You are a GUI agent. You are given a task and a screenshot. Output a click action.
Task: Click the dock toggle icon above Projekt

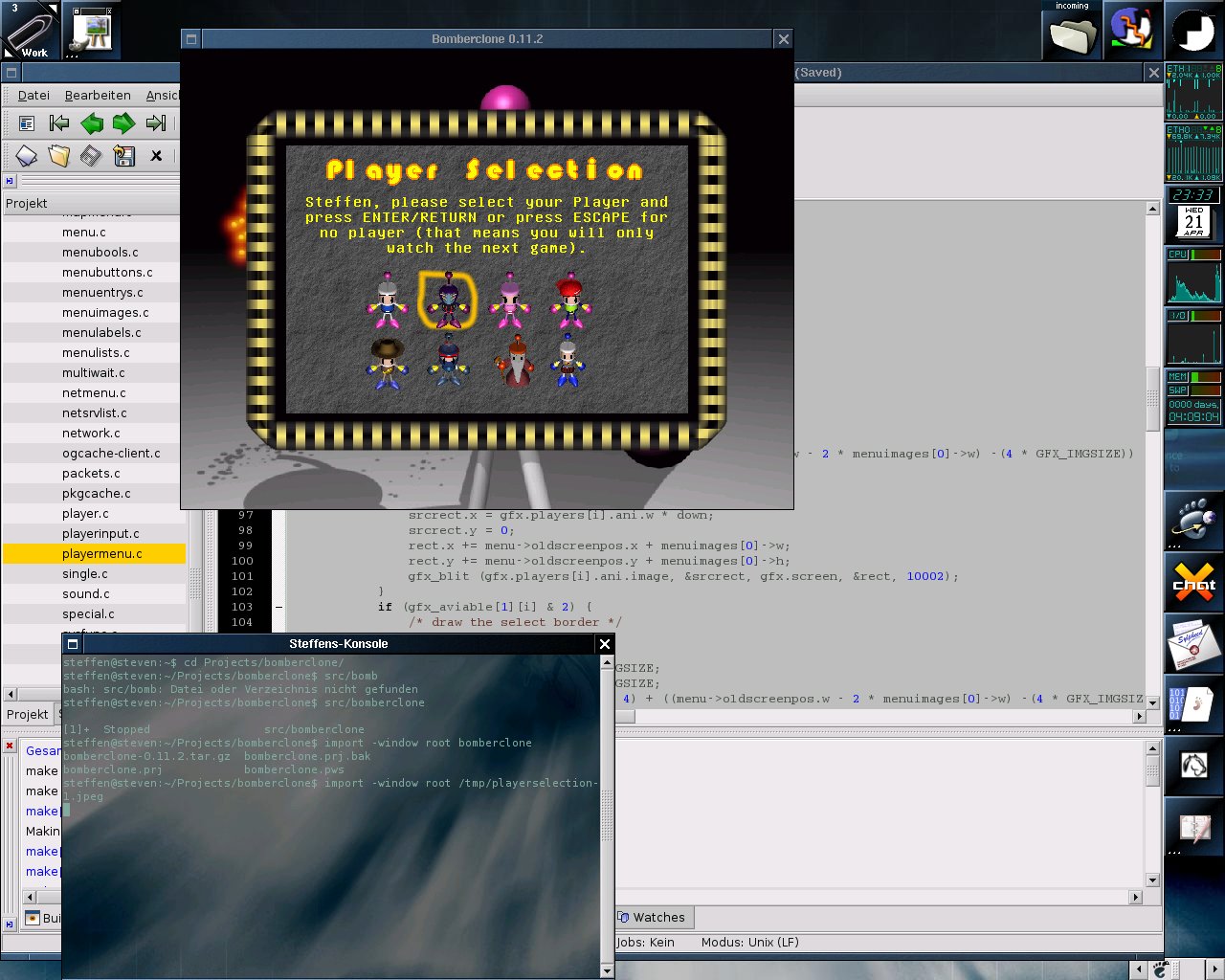click(10, 180)
